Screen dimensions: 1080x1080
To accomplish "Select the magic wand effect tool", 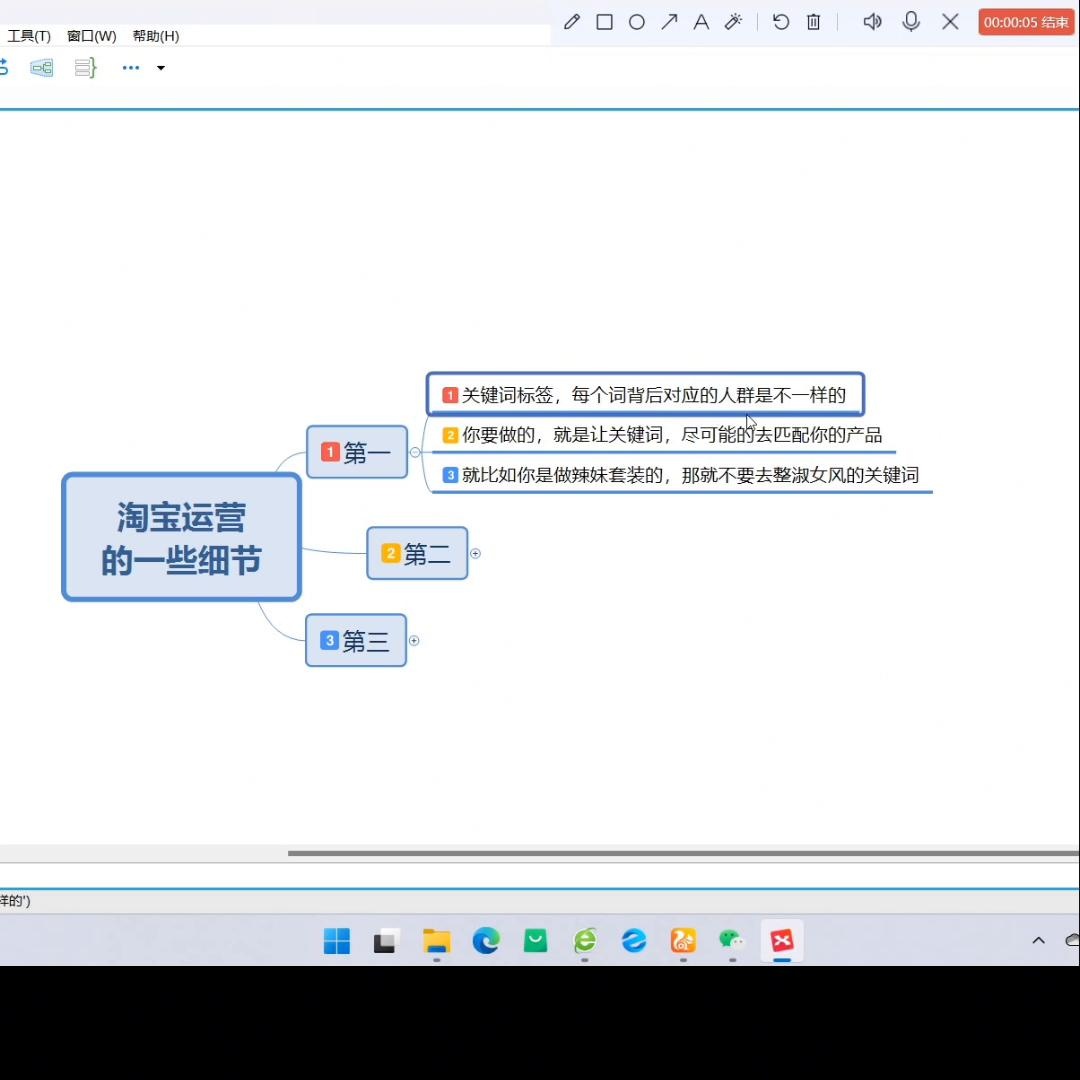I will (x=734, y=22).
